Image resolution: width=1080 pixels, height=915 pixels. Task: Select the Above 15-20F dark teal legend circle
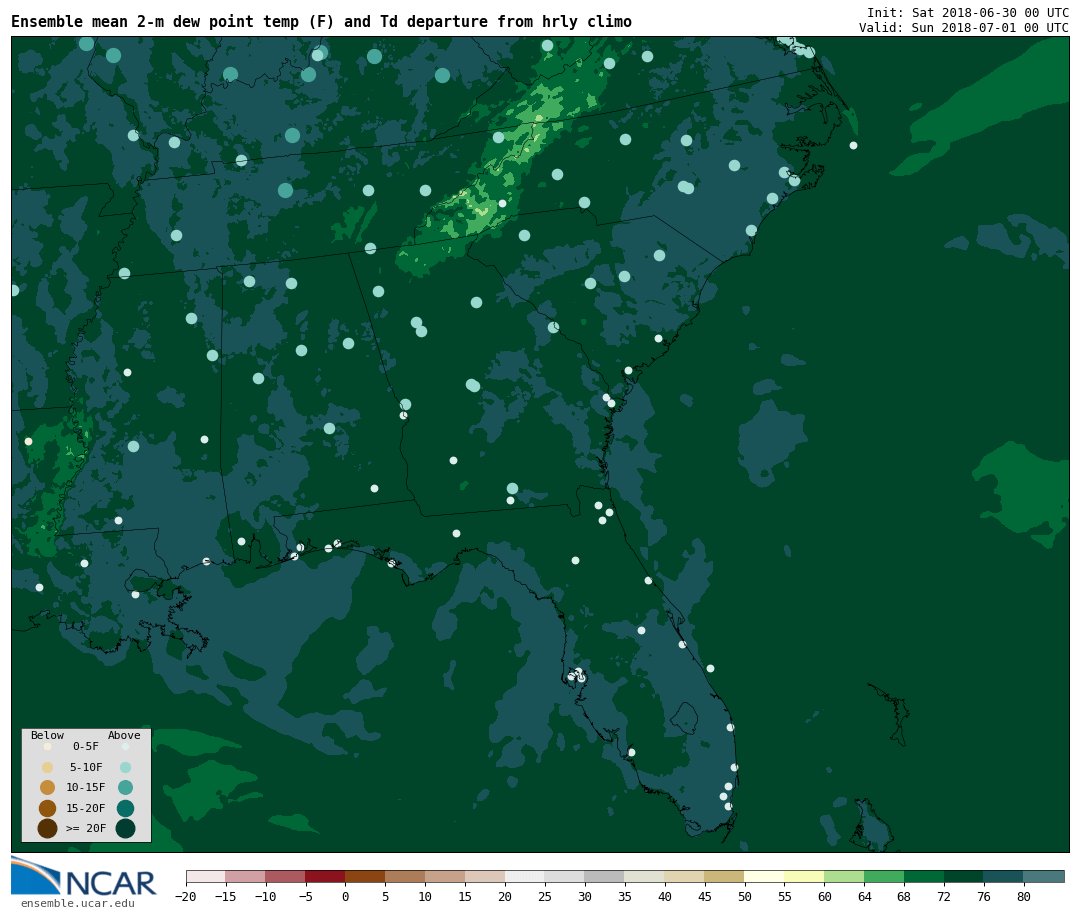pyautogui.click(x=125, y=808)
